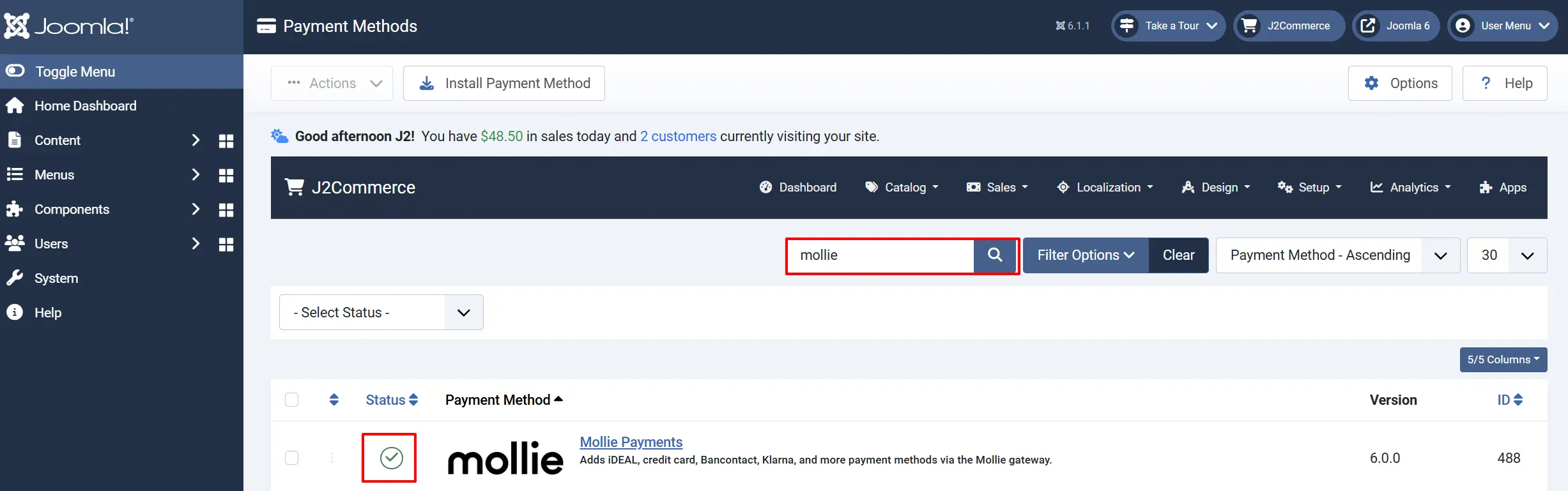Sort the table by ID
Image resolution: width=1568 pixels, height=491 pixels.
click(1509, 400)
